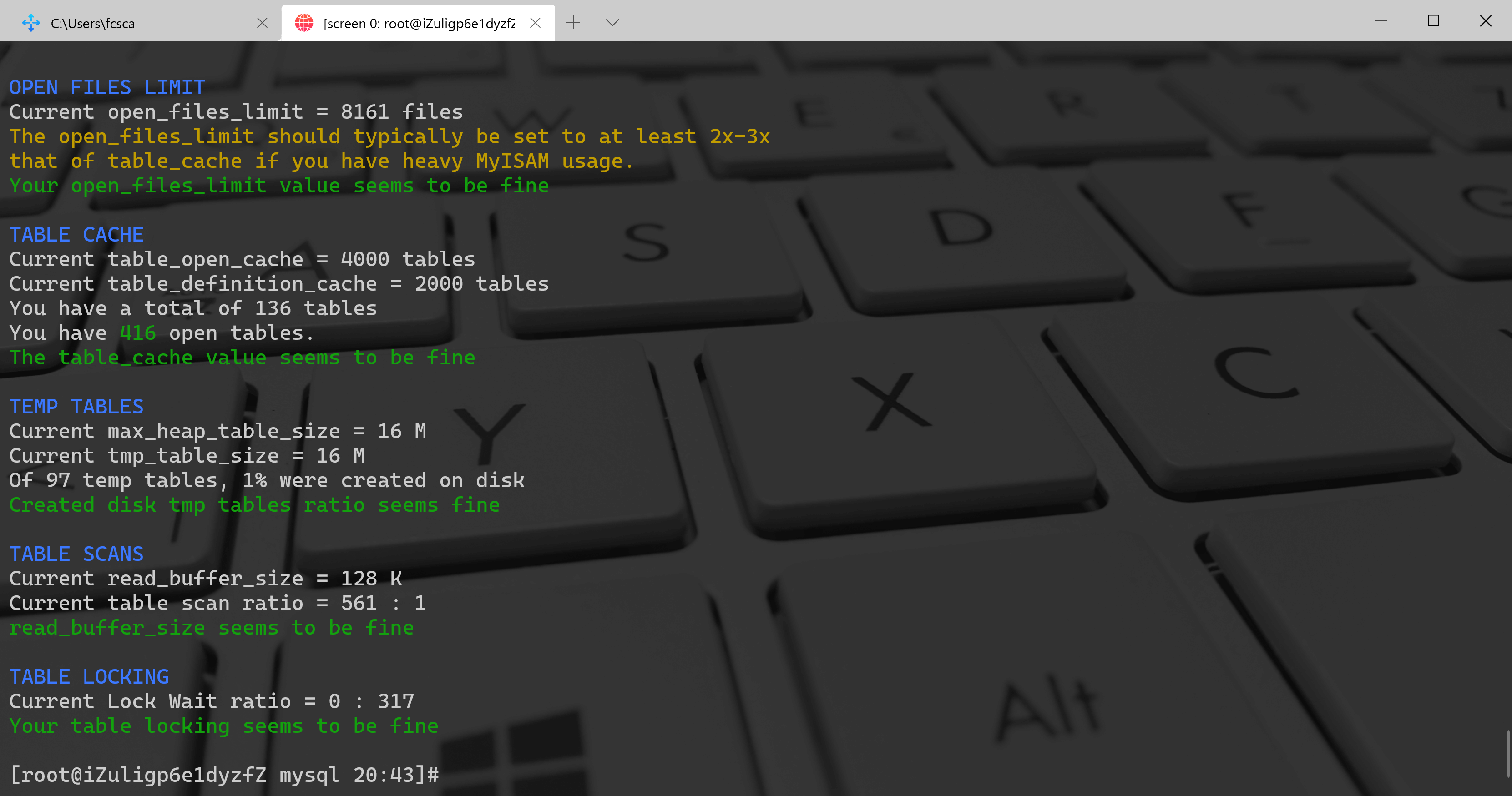Click the OPEN FILES LIMIT heading text
Image resolution: width=1512 pixels, height=796 pixels.
pos(107,87)
